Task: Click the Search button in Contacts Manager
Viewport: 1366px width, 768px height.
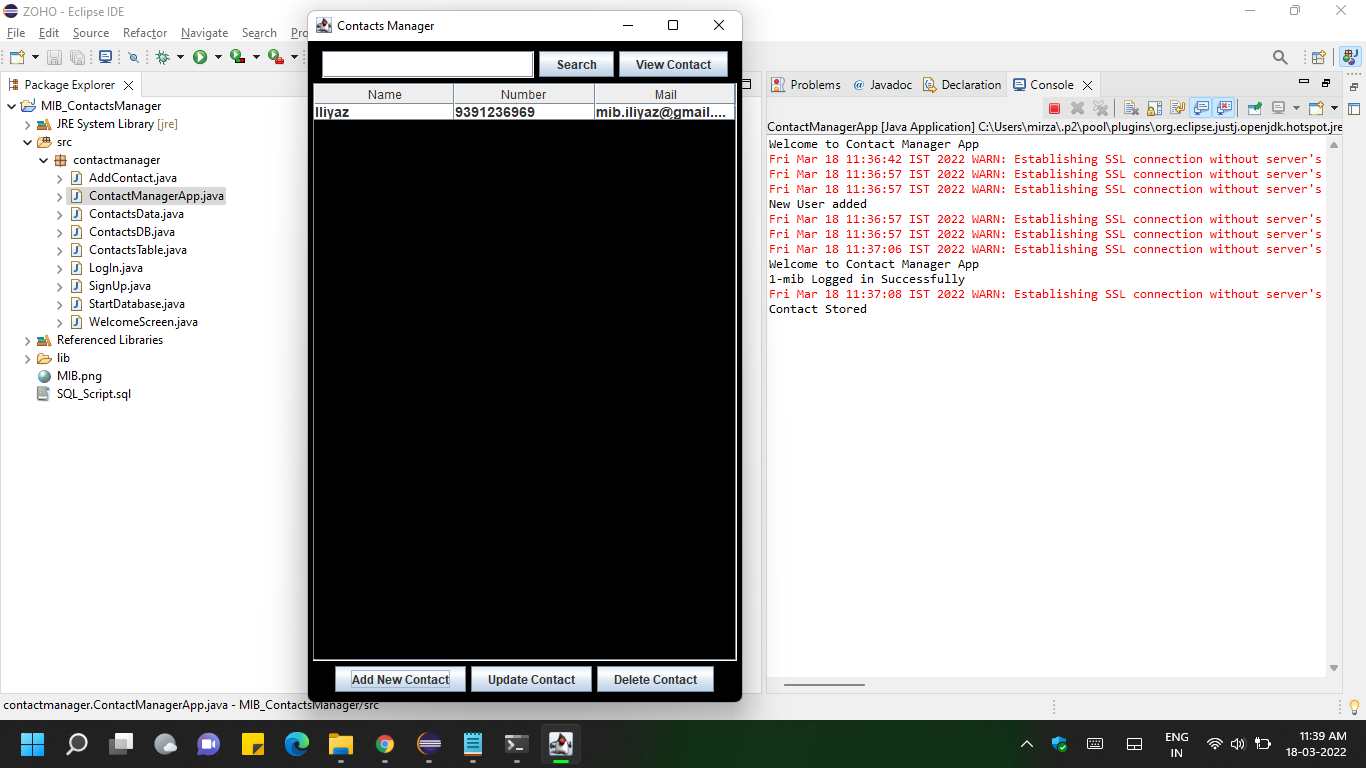Action: pos(575,63)
